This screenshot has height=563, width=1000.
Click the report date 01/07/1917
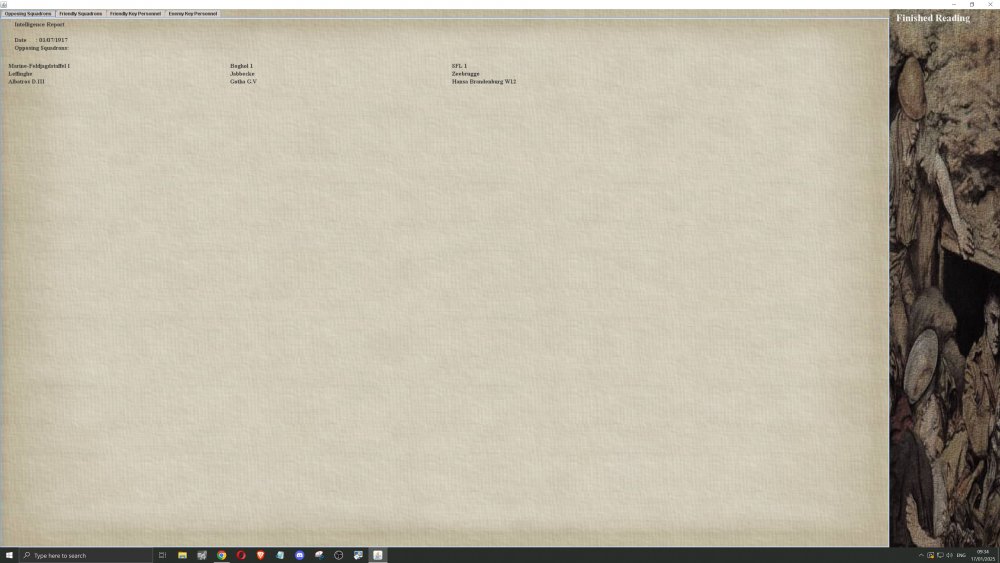53,40
